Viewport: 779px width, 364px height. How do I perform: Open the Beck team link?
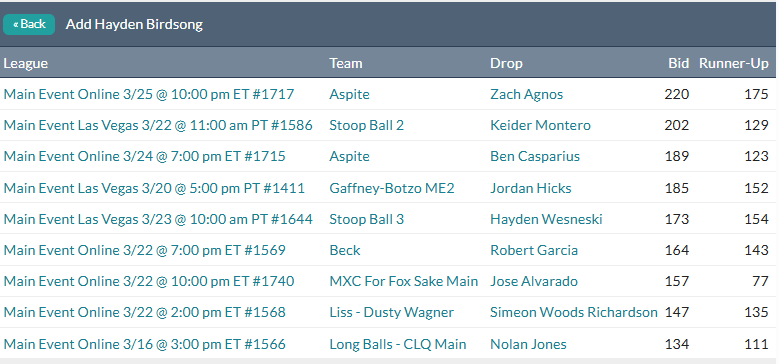(345, 250)
